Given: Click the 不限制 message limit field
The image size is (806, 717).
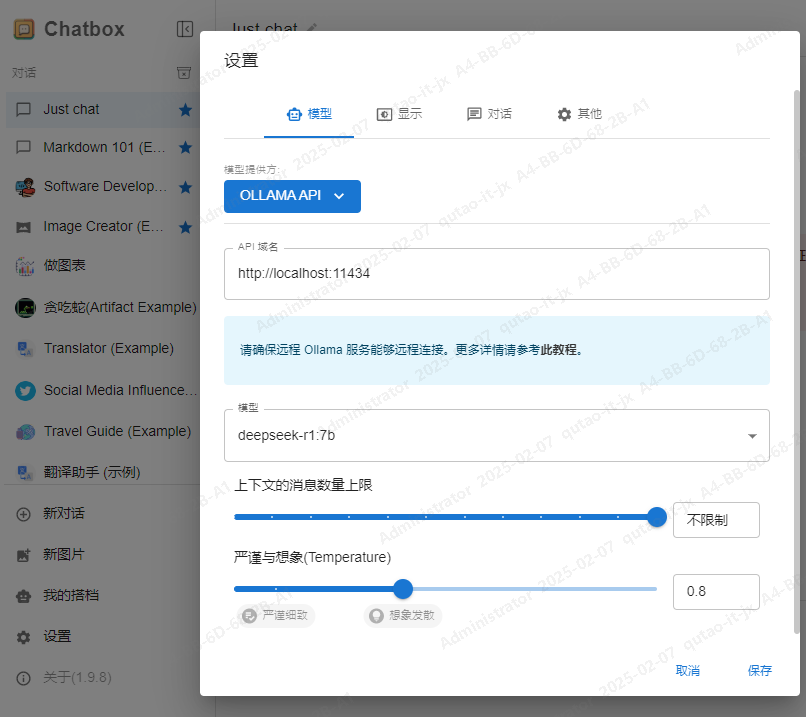Looking at the screenshot, I should [716, 520].
